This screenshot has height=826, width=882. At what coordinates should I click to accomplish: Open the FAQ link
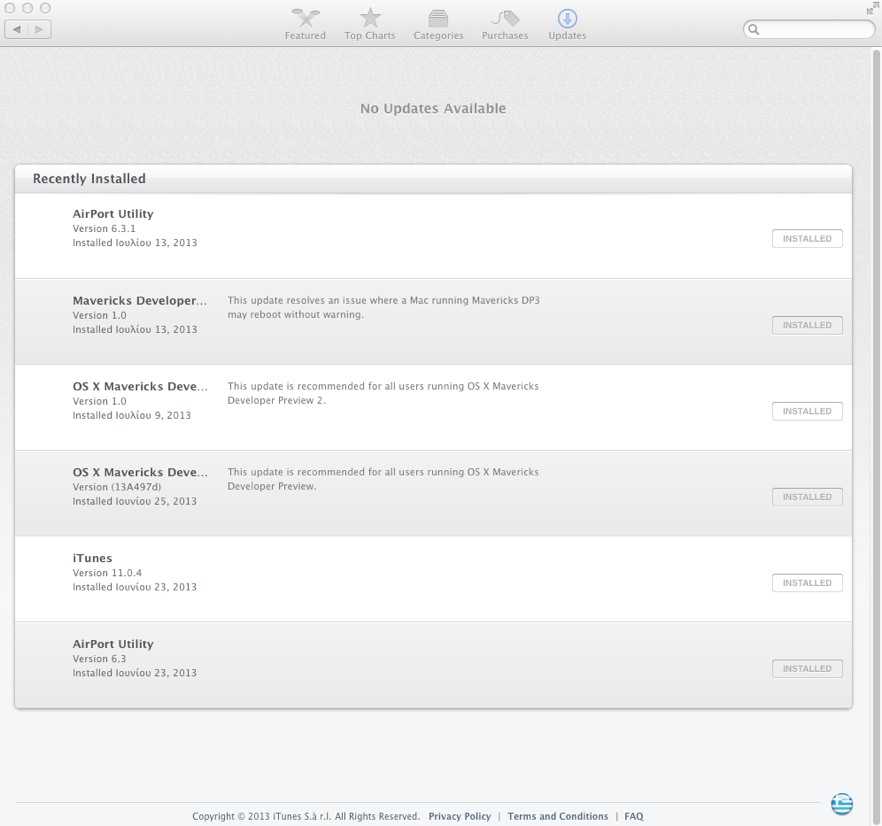(633, 816)
